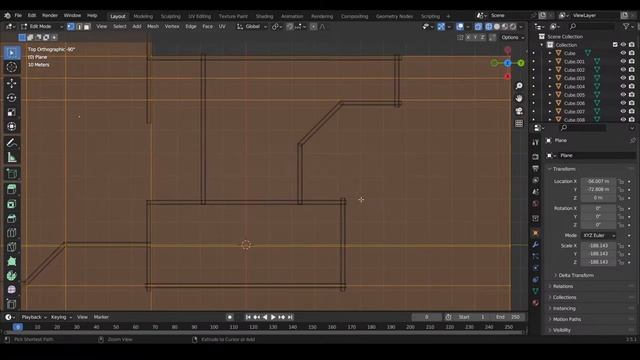Hide Cube.001 in viewport
Screen dimensions: 640x360
click(623, 61)
